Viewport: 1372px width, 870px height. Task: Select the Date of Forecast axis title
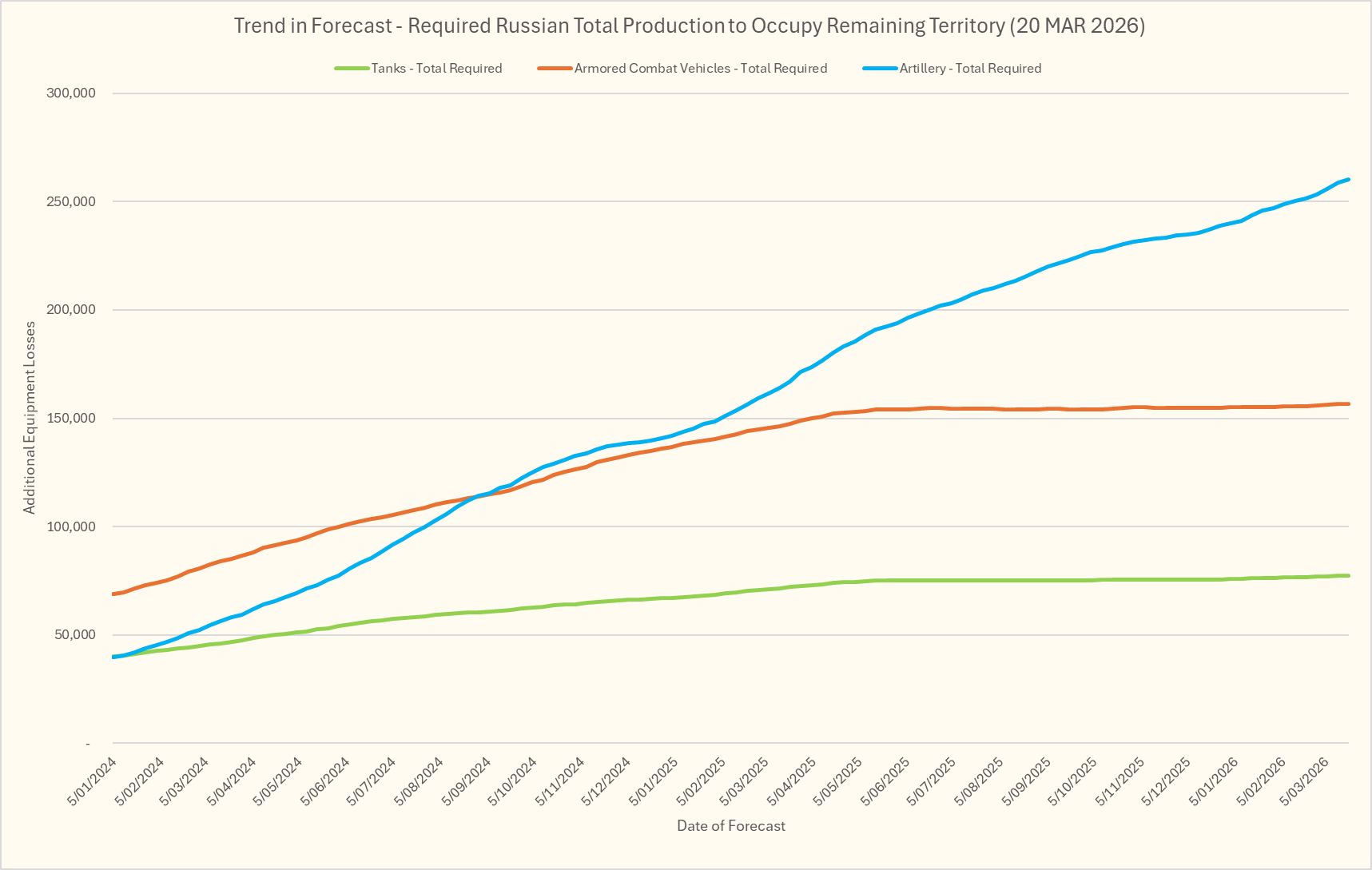tap(730, 826)
